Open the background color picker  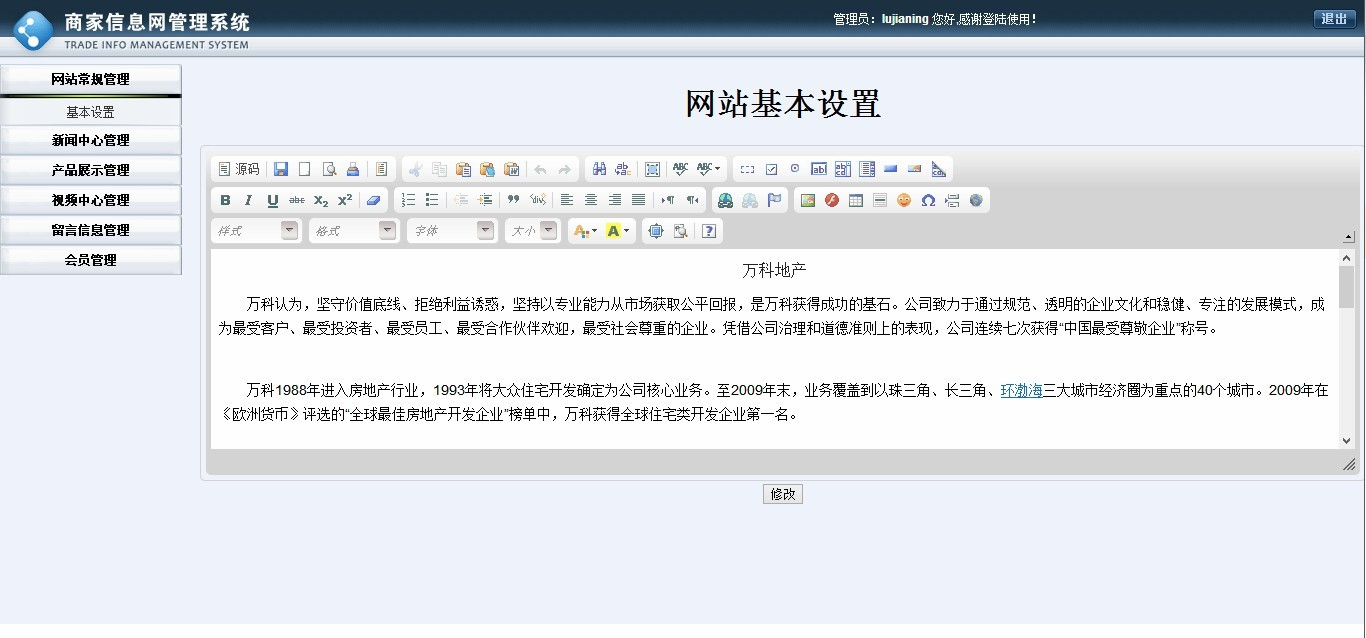tap(618, 231)
